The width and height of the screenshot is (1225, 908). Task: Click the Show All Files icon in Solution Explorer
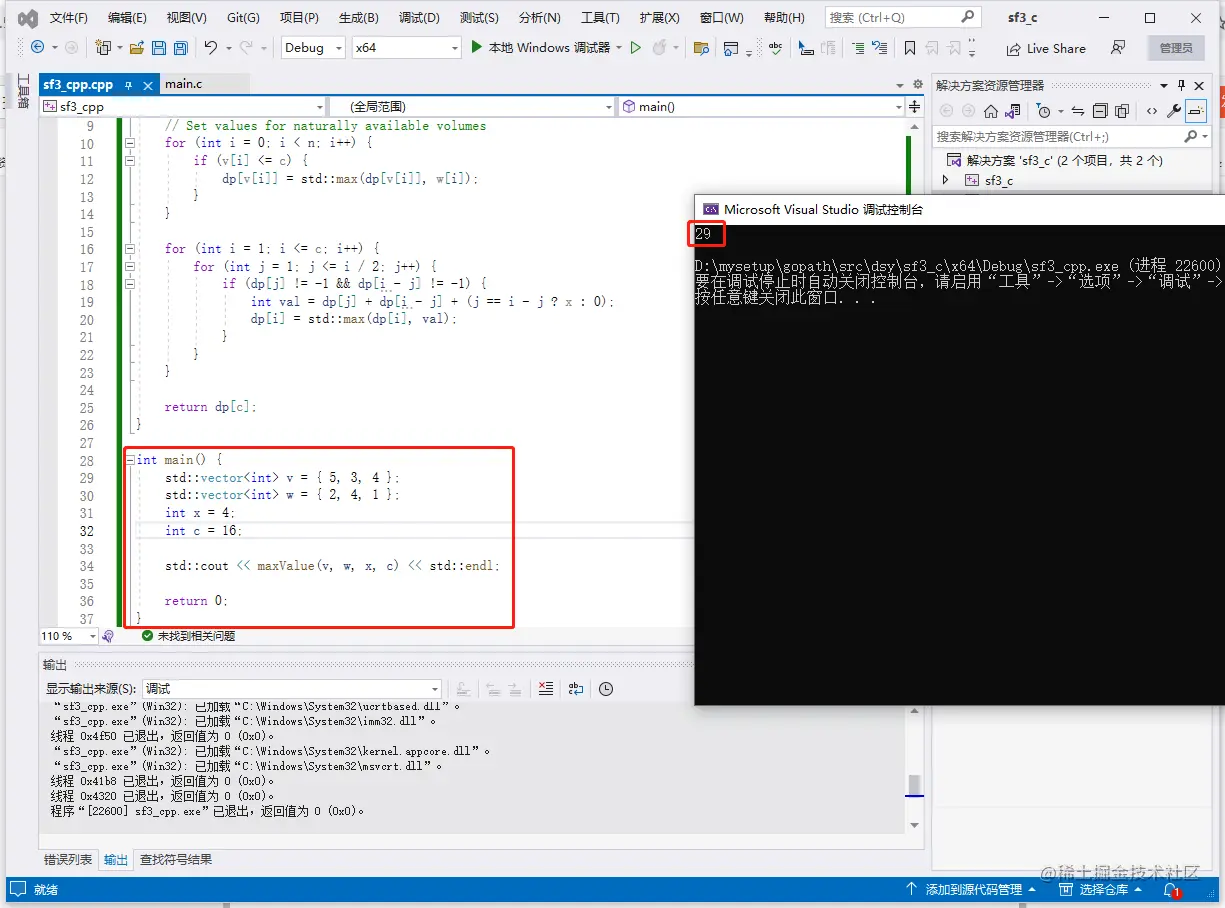1122,111
